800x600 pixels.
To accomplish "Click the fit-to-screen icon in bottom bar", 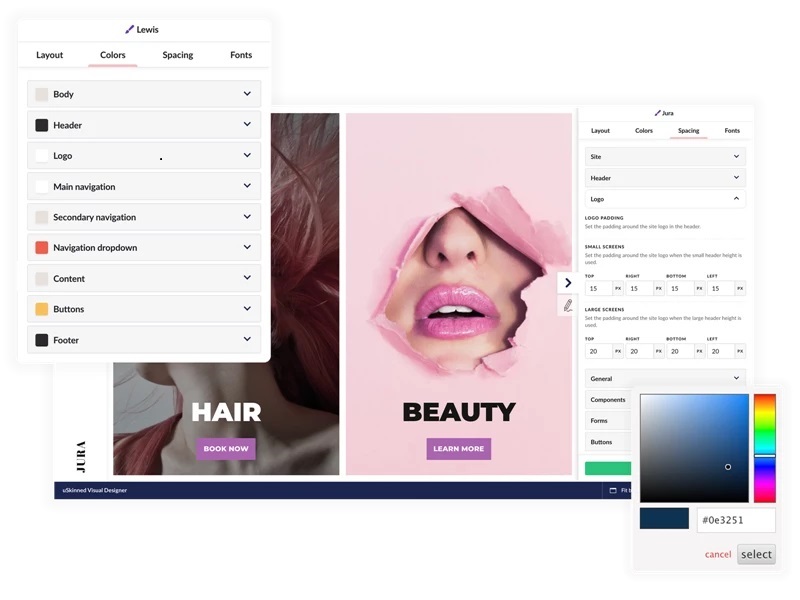I will (x=613, y=491).
